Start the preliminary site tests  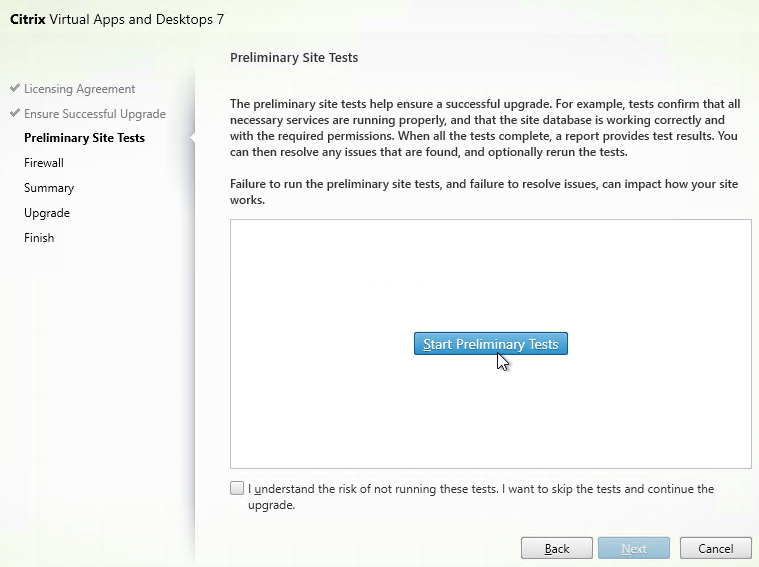pyautogui.click(x=490, y=343)
